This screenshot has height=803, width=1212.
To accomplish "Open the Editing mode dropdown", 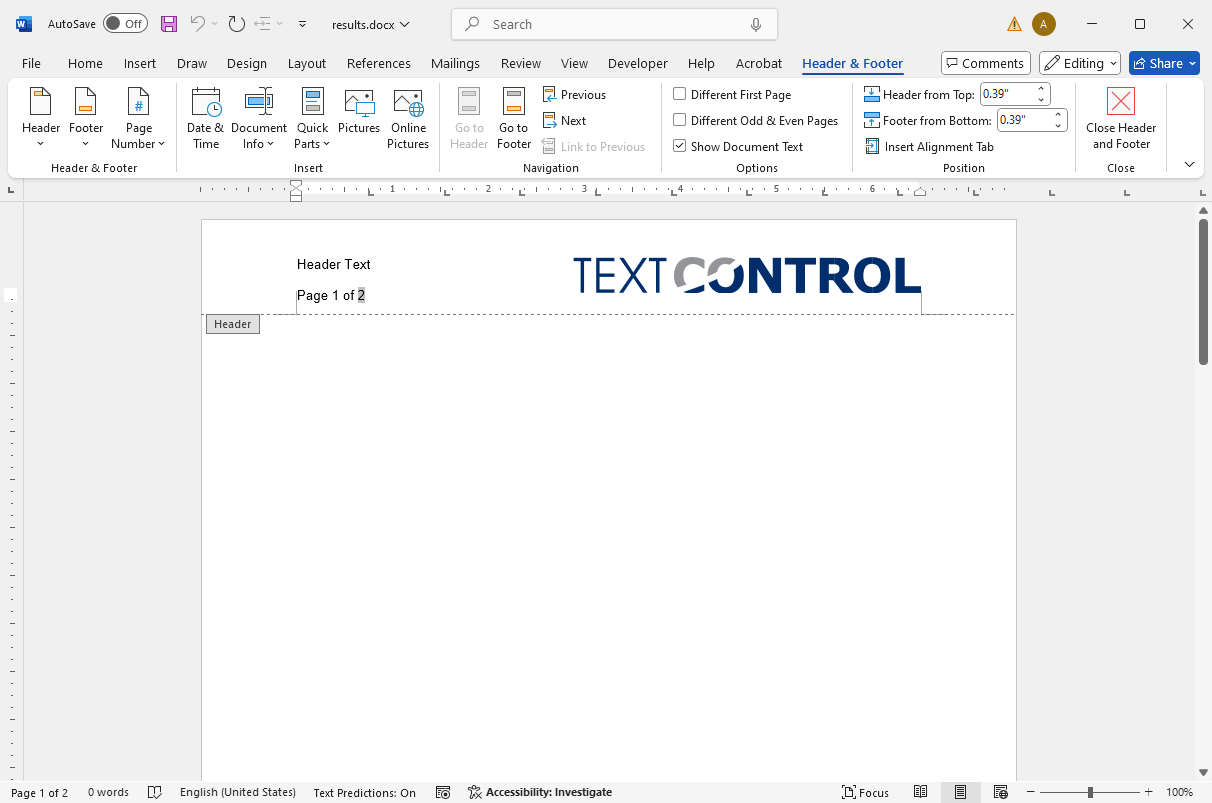I will tap(1079, 63).
